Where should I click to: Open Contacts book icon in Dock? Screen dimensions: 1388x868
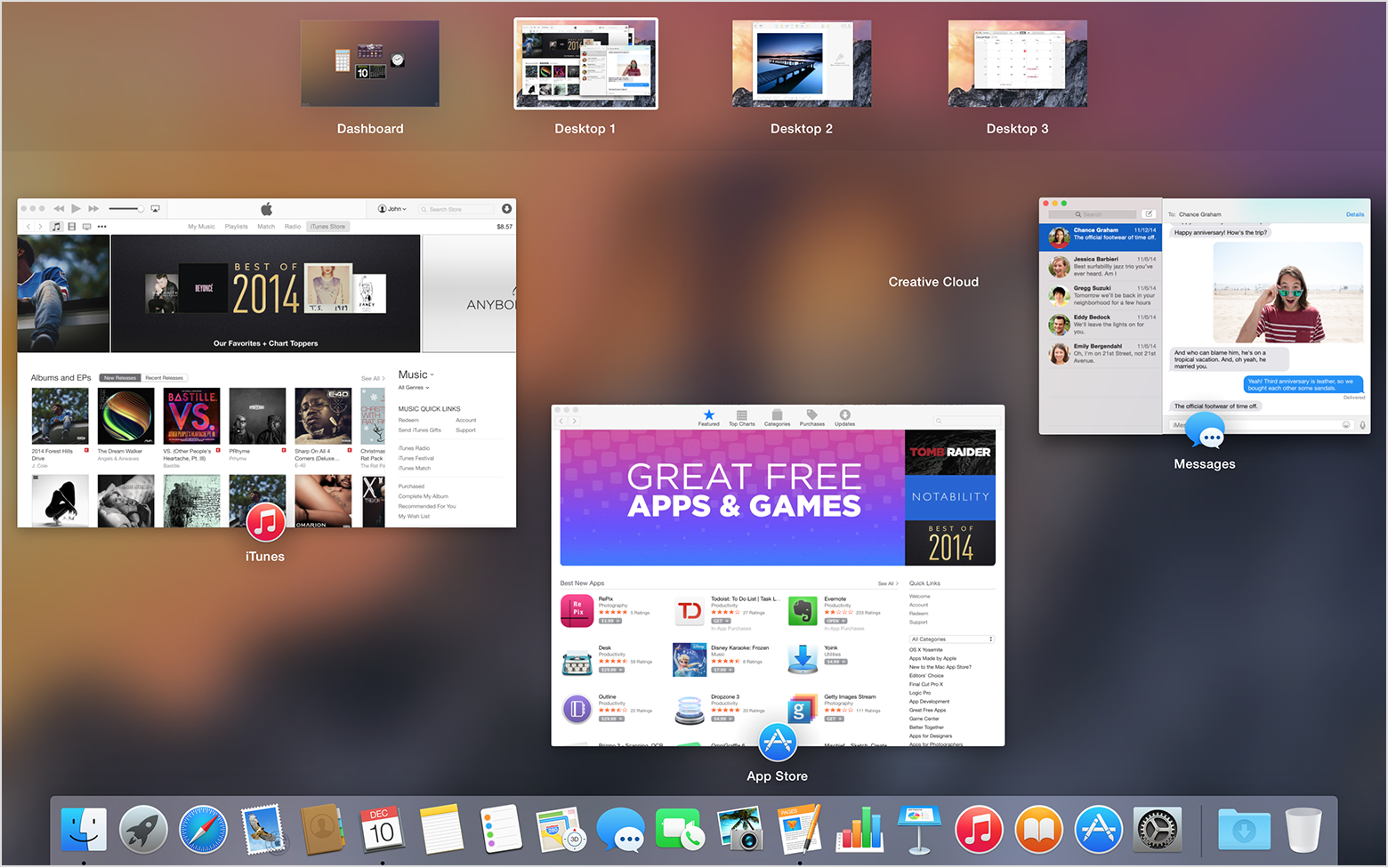pos(322,830)
